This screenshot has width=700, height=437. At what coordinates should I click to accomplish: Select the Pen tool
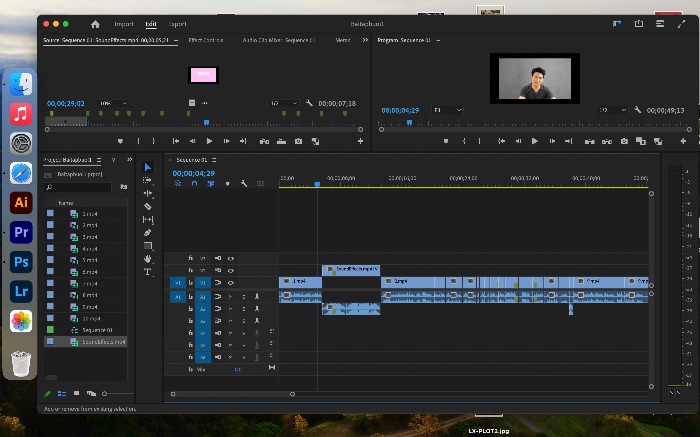tap(148, 233)
